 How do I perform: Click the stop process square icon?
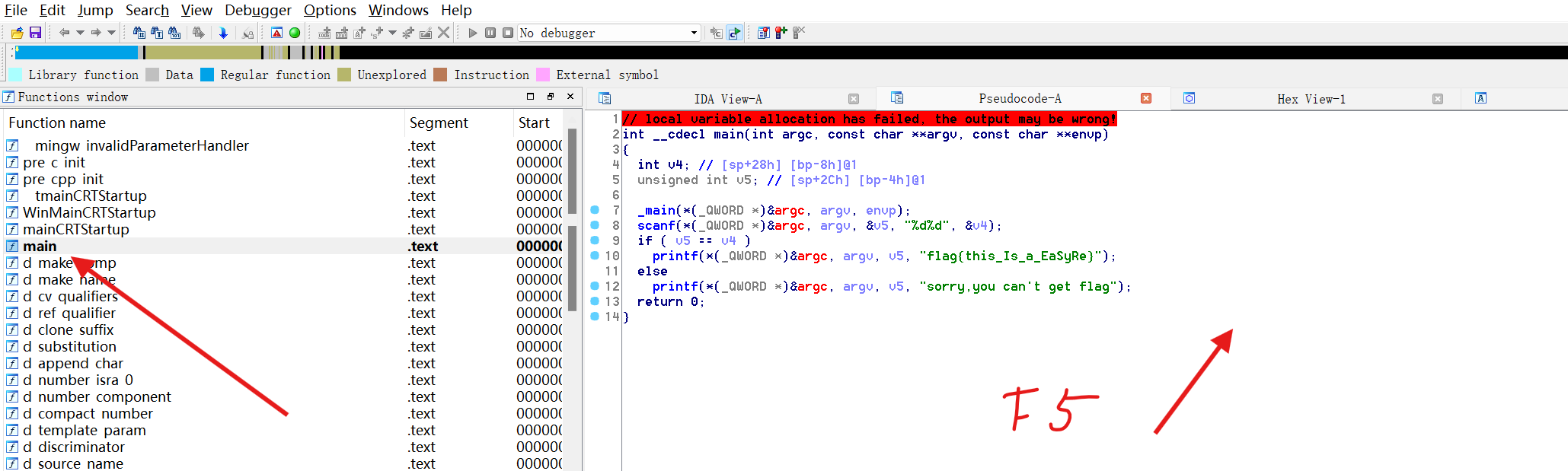[x=508, y=33]
